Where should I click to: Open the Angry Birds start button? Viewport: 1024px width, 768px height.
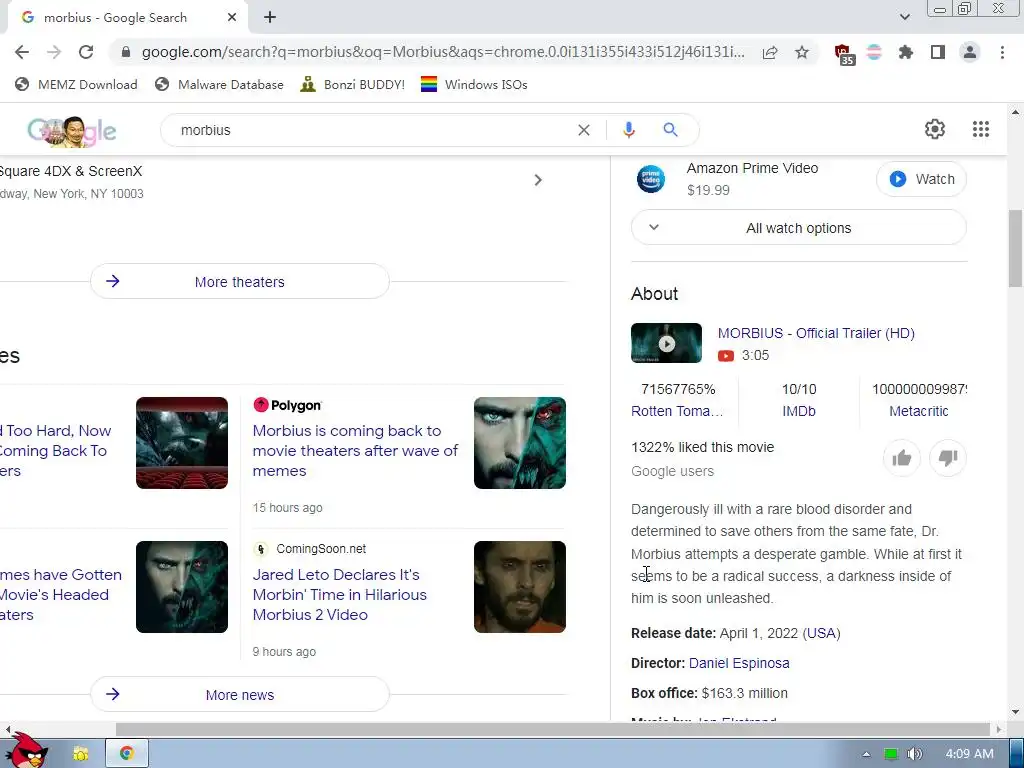coord(26,751)
